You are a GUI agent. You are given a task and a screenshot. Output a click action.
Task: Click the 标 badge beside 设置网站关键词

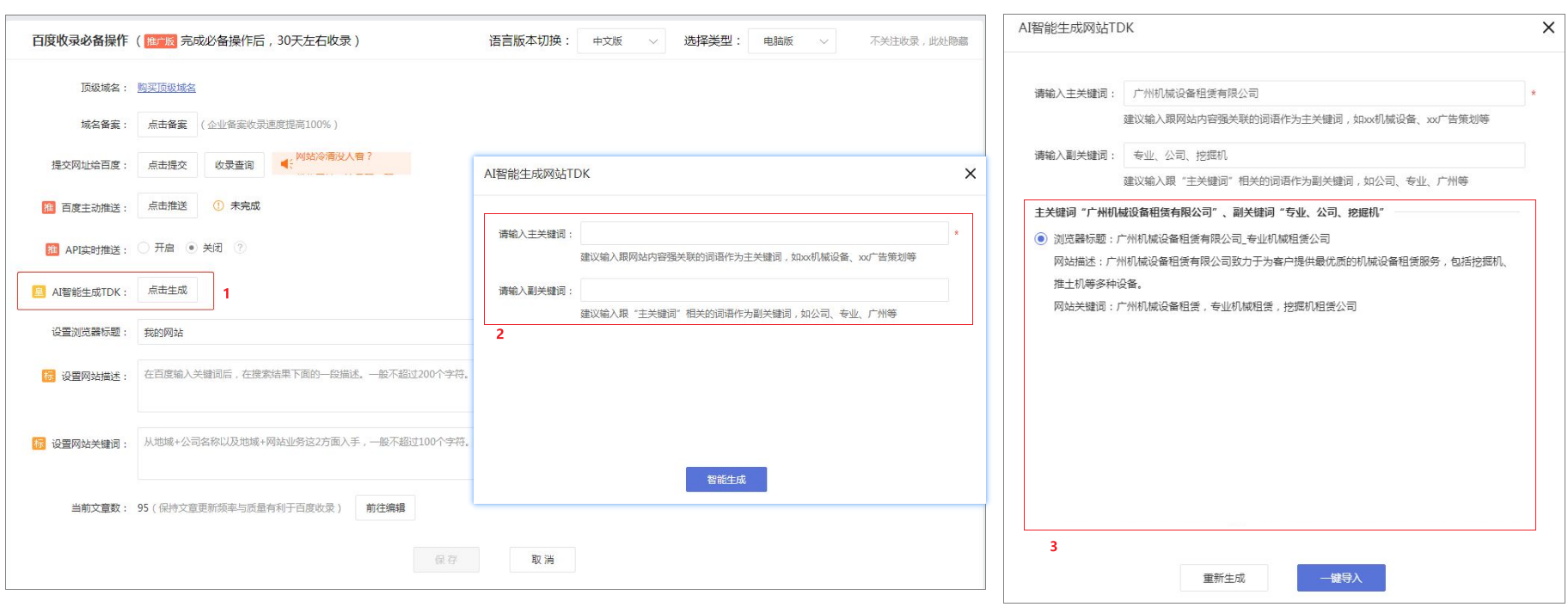coord(39,444)
